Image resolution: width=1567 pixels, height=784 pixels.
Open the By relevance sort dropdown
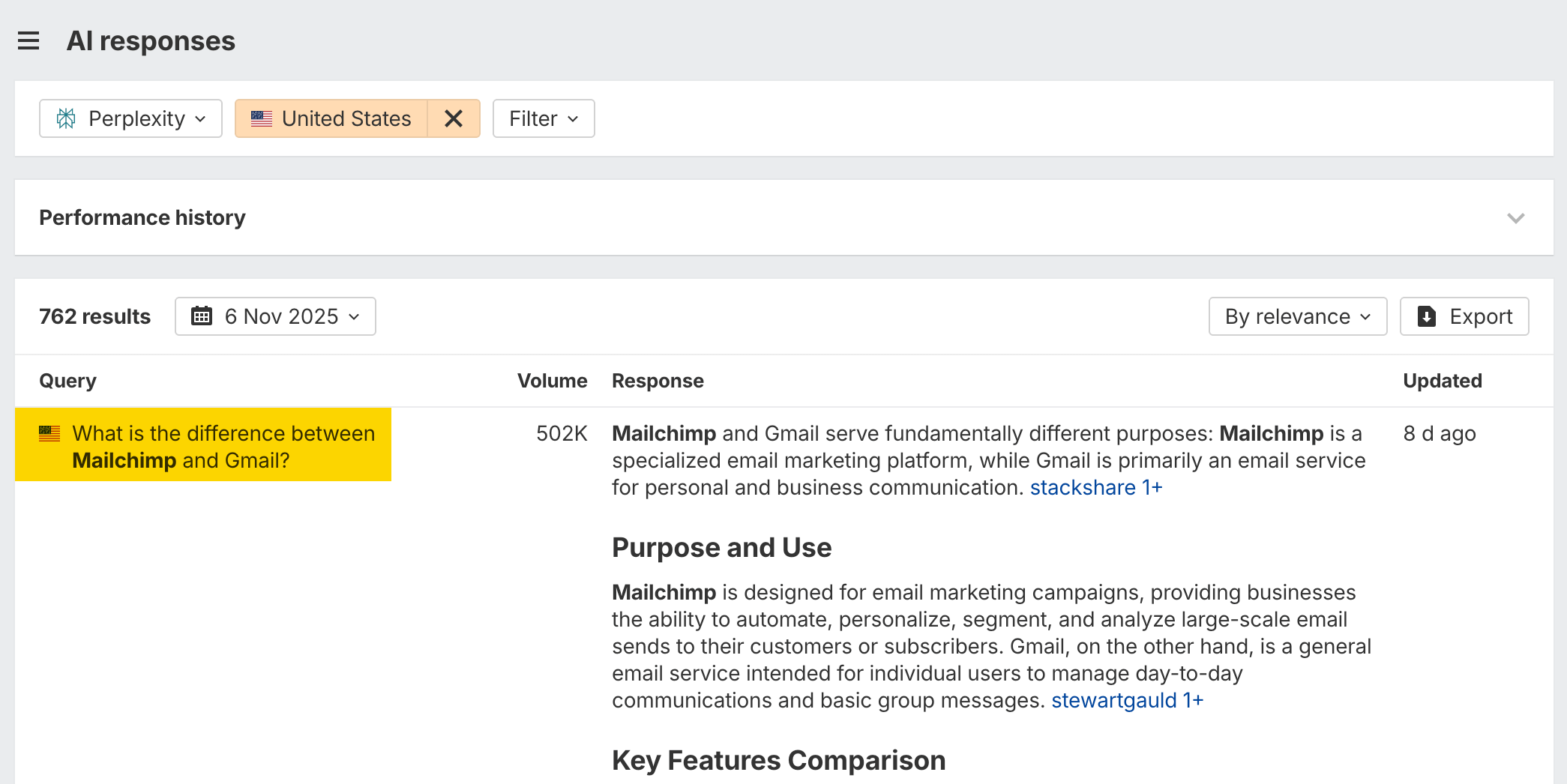(1297, 316)
